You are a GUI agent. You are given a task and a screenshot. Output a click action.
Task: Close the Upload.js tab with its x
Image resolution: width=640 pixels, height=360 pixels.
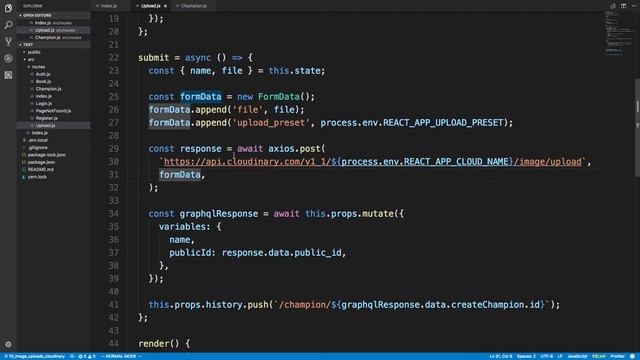point(165,6)
